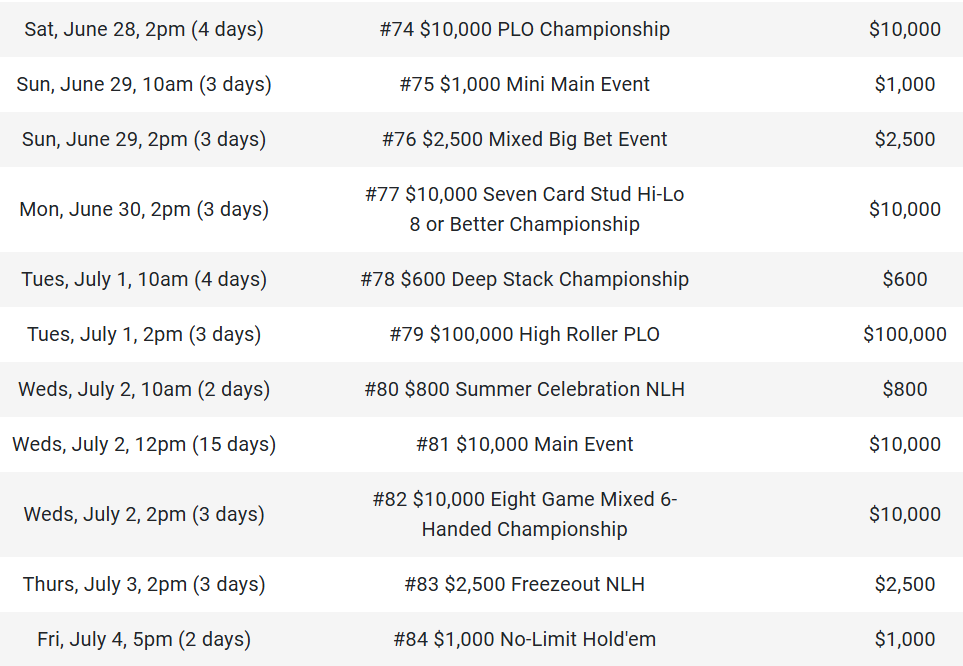The image size is (963, 666).
Task: Click the Weds, July 2, 12pm date
Action: (x=144, y=444)
